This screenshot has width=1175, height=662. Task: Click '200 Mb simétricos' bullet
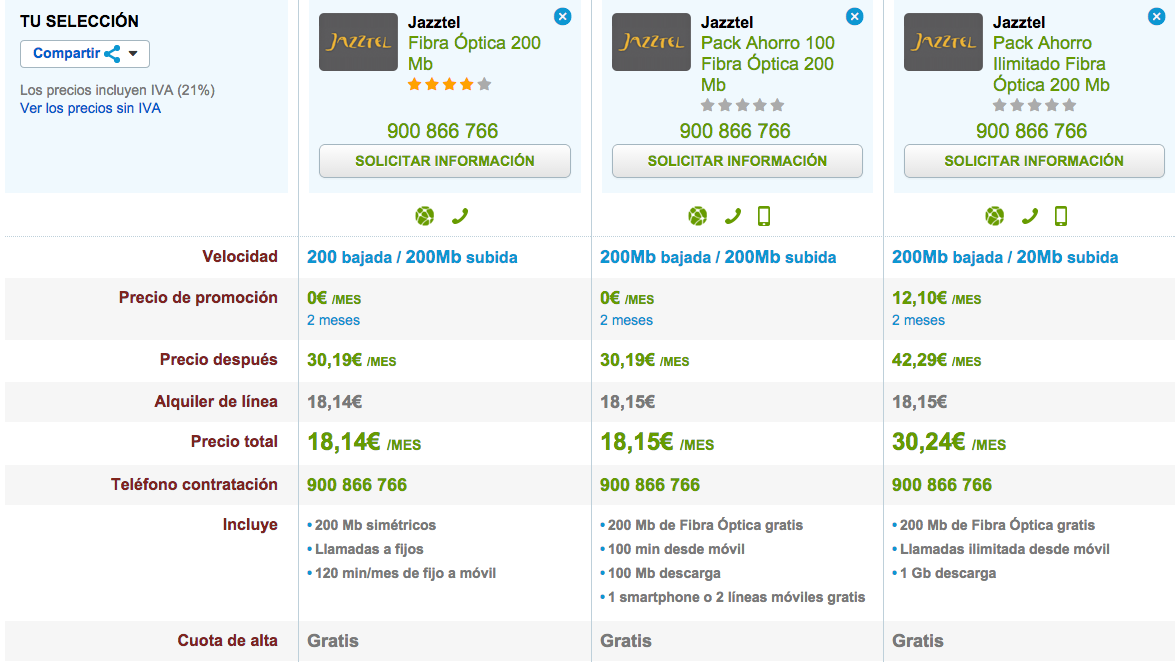pos(375,526)
